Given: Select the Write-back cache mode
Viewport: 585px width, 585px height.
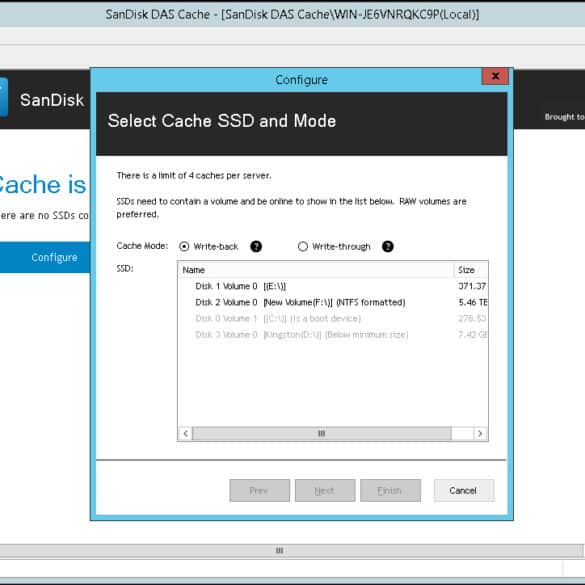Looking at the screenshot, I should 184,247.
